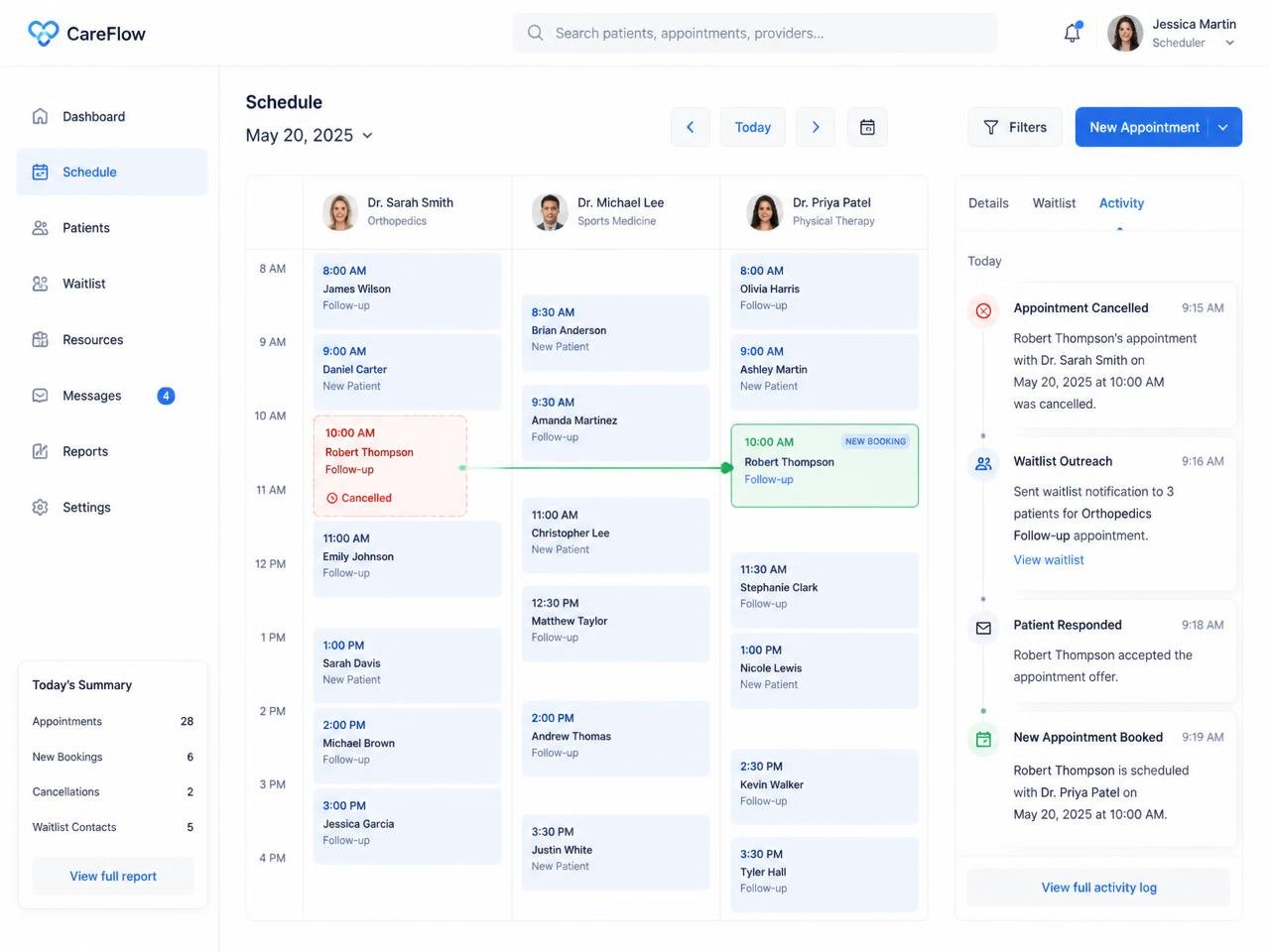Focus the search patients field
The width and height of the screenshot is (1270, 952).
(755, 33)
